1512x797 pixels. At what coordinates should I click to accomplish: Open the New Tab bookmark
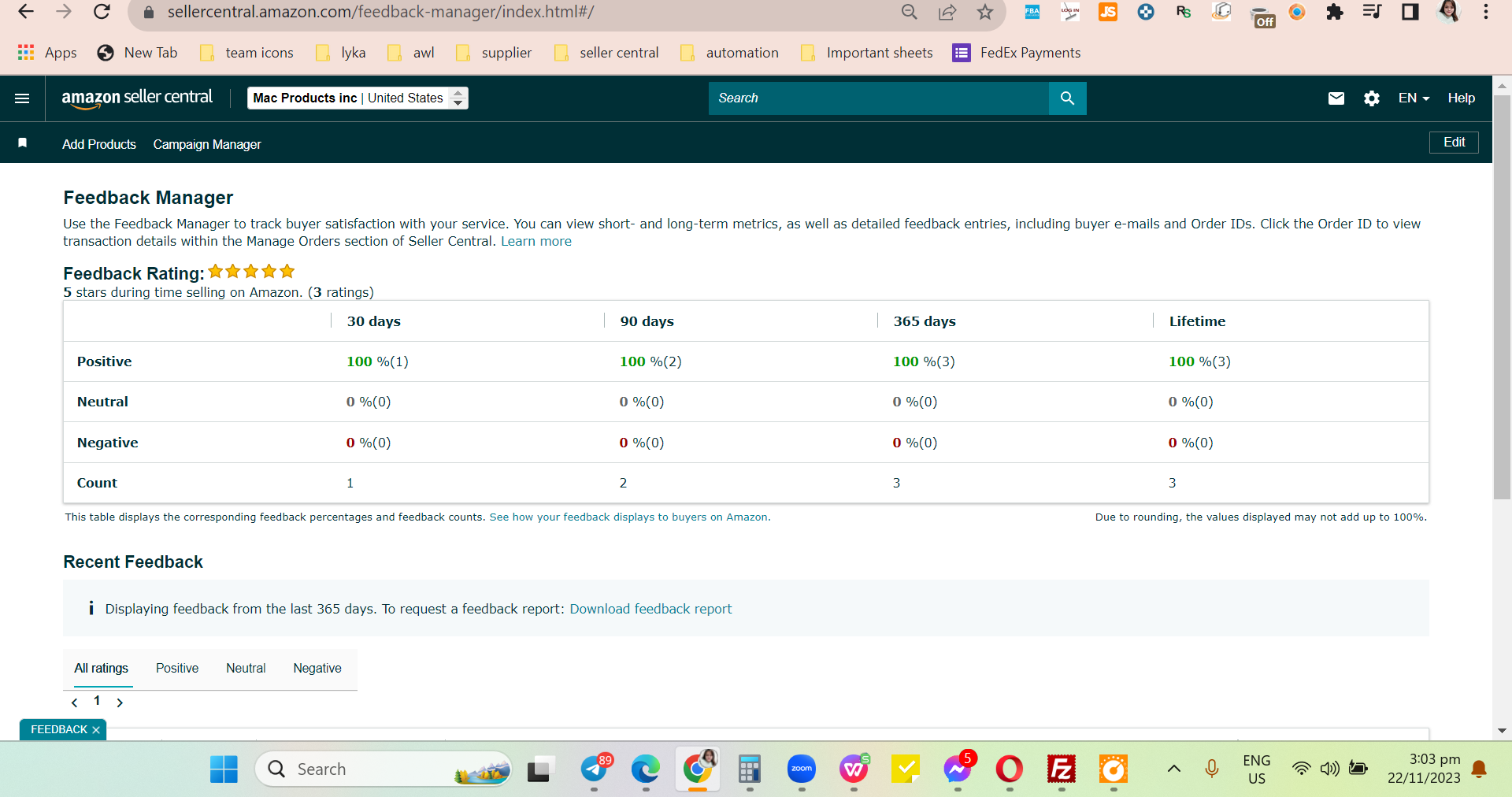tap(138, 53)
